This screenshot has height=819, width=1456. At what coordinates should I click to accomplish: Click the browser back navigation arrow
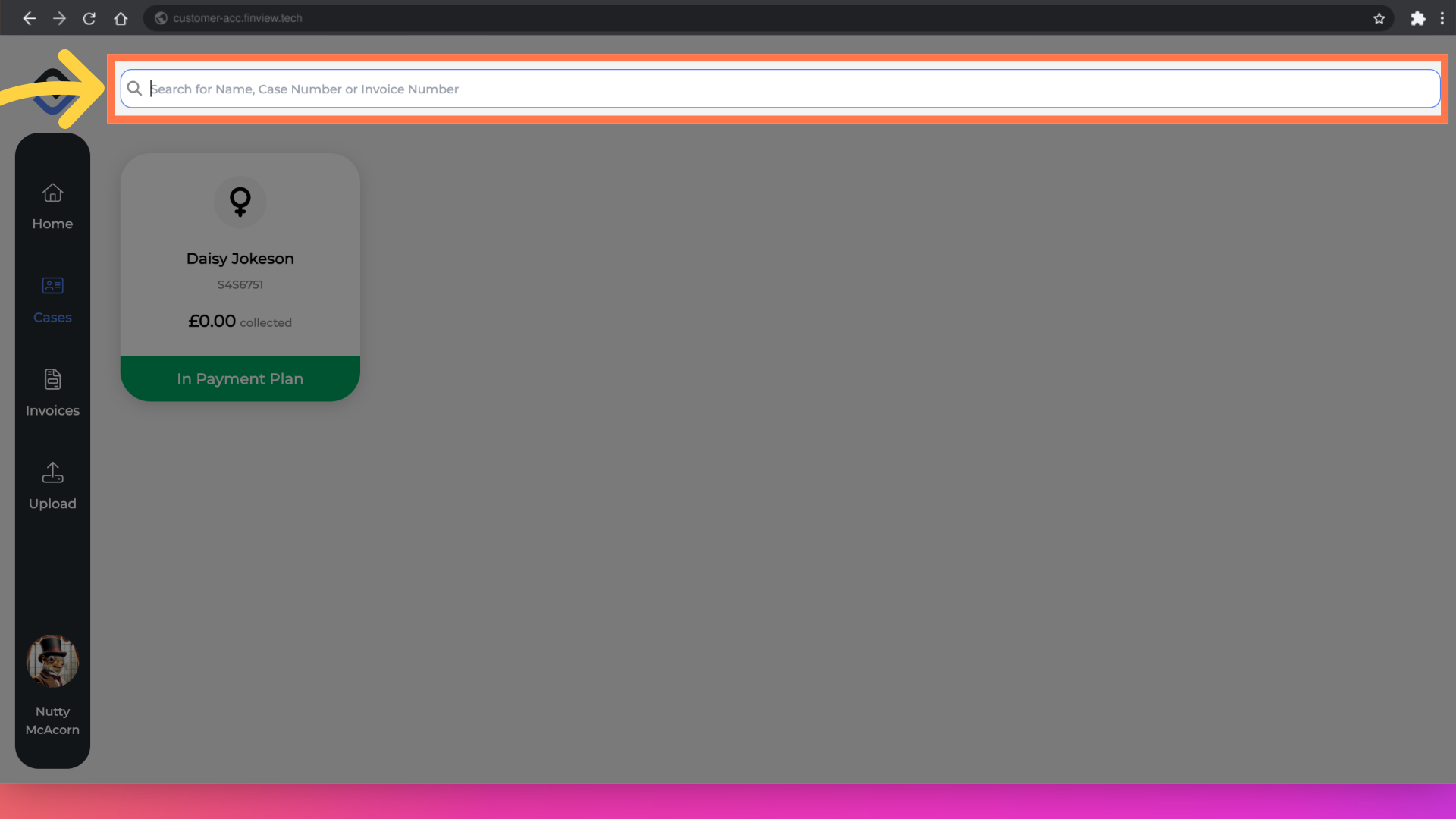click(27, 18)
